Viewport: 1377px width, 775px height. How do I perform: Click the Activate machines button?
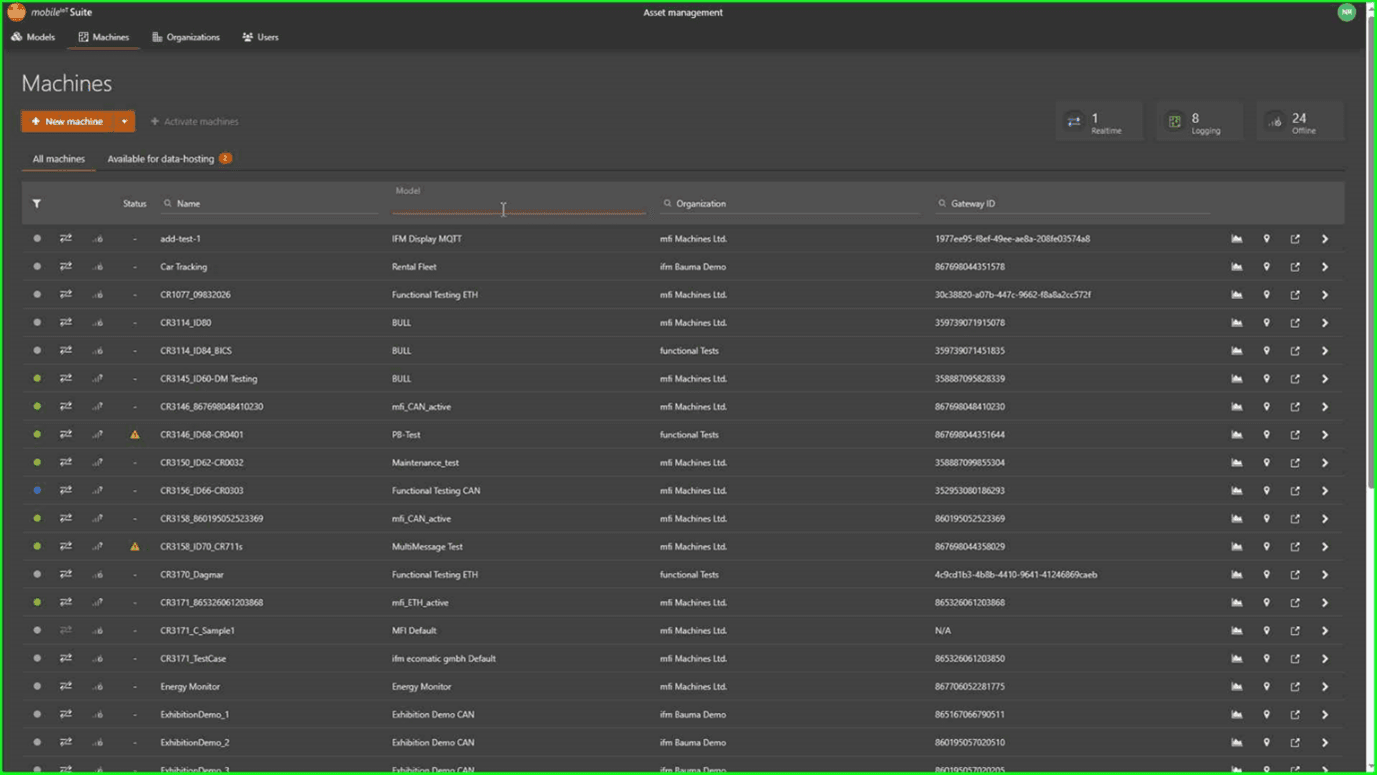tap(195, 122)
